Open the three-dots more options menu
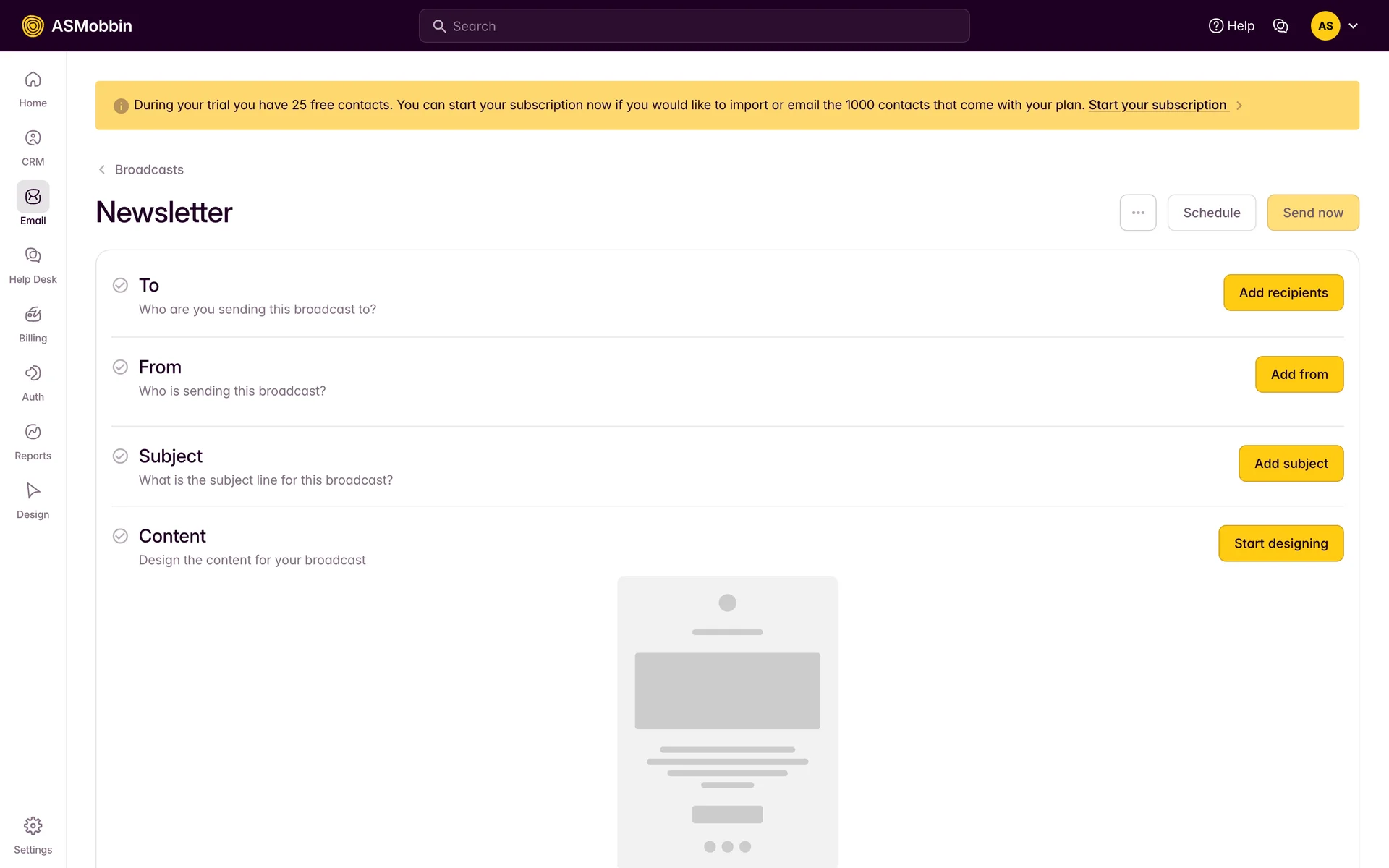Viewport: 1389px width, 868px height. click(1137, 213)
